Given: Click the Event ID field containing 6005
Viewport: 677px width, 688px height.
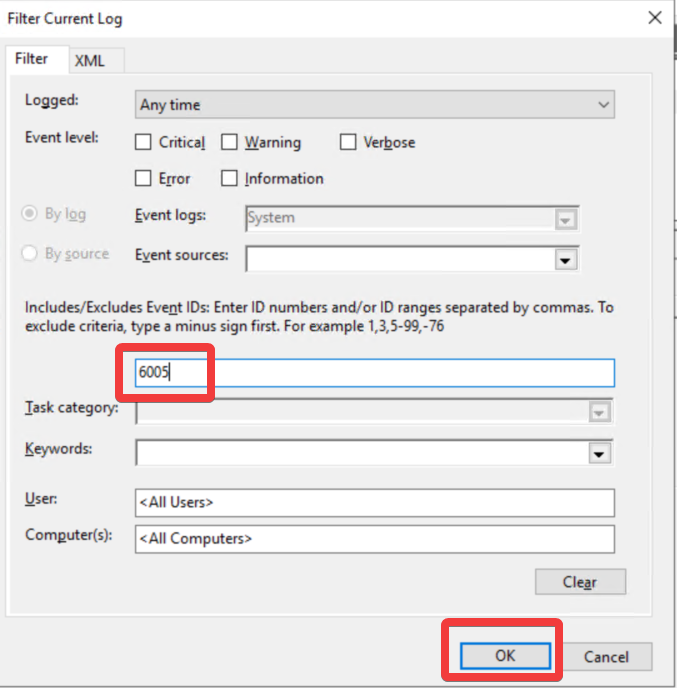Looking at the screenshot, I should 374,372.
